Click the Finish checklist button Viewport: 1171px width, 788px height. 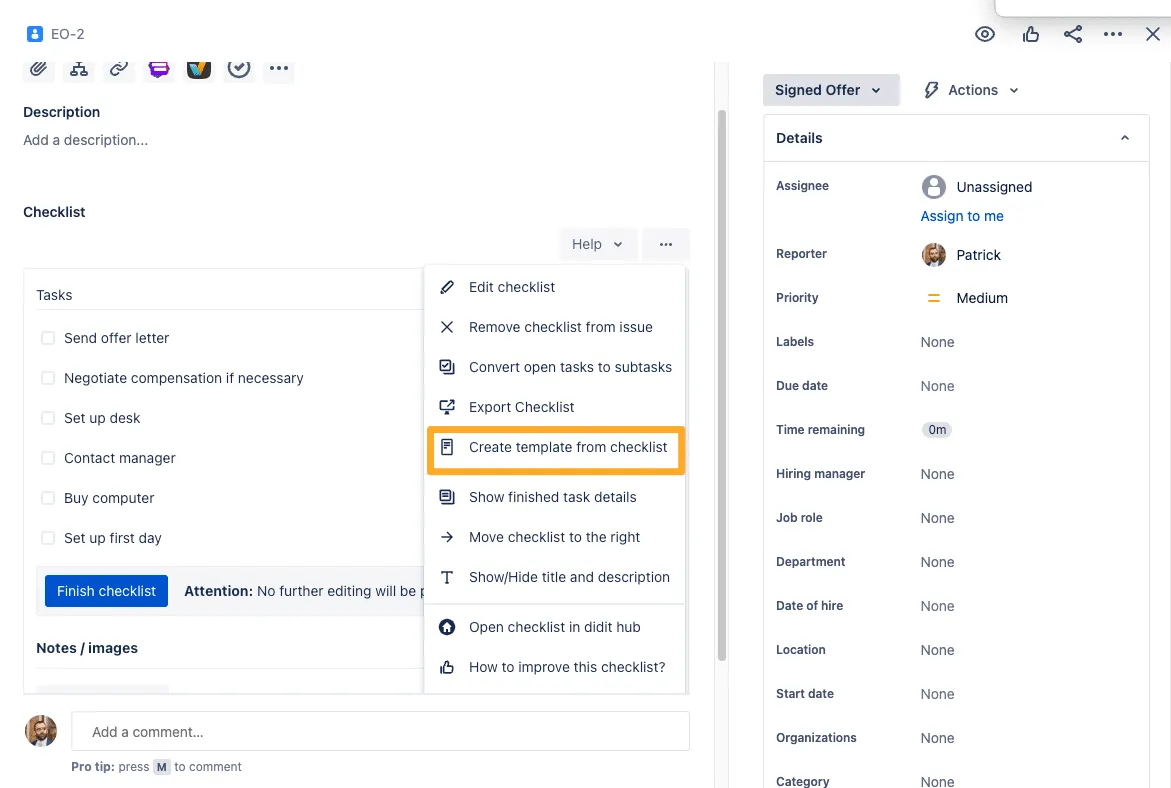pyautogui.click(x=106, y=591)
